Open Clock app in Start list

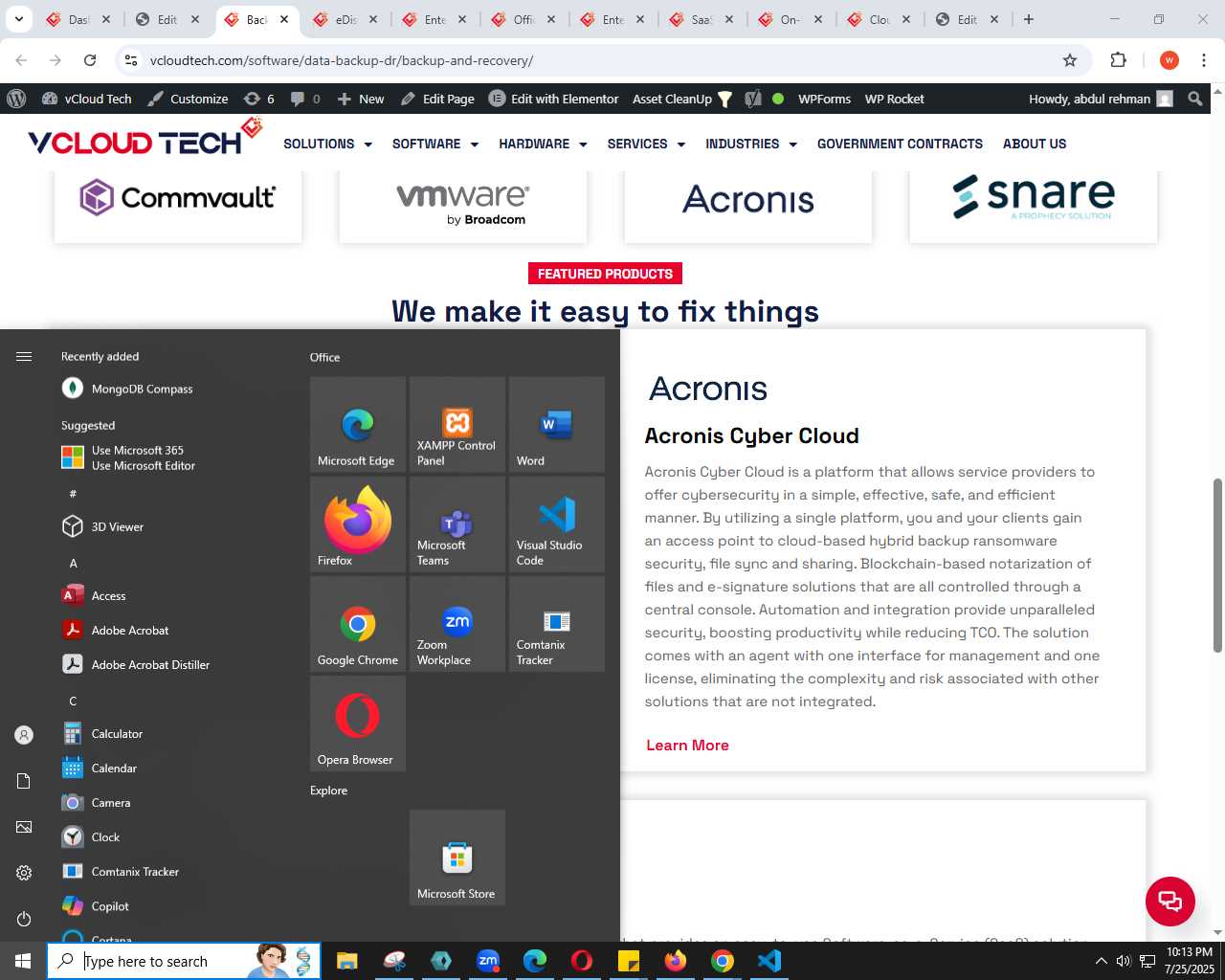[x=172, y=836]
